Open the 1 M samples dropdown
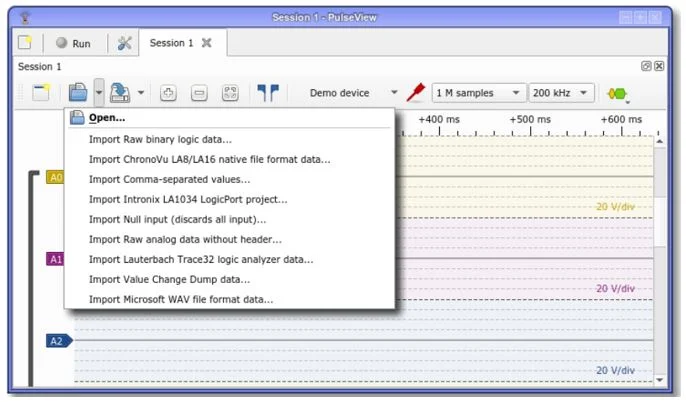Image resolution: width=686 pixels, height=402 pixels. 479,93
